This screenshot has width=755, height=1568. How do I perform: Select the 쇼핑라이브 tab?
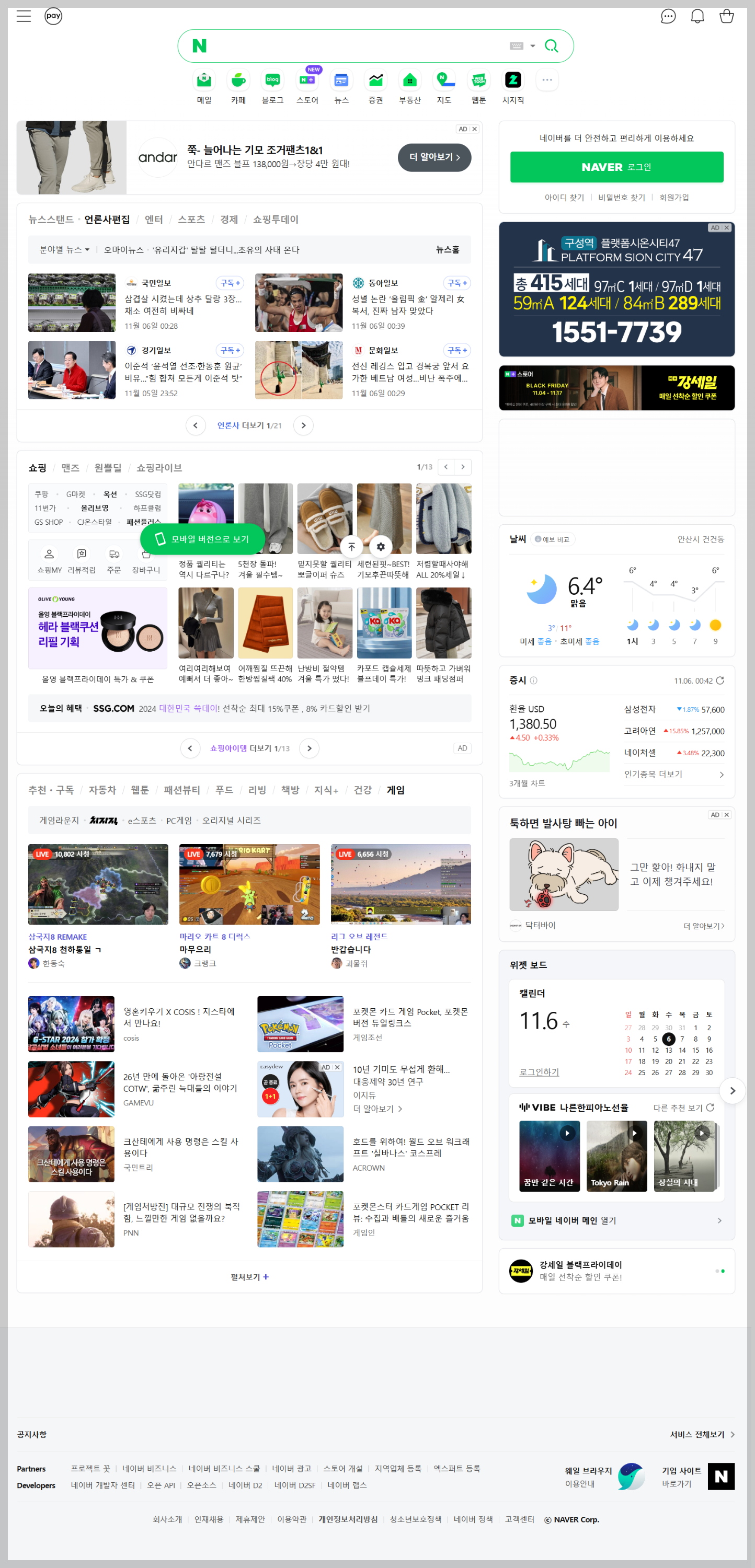tap(159, 467)
